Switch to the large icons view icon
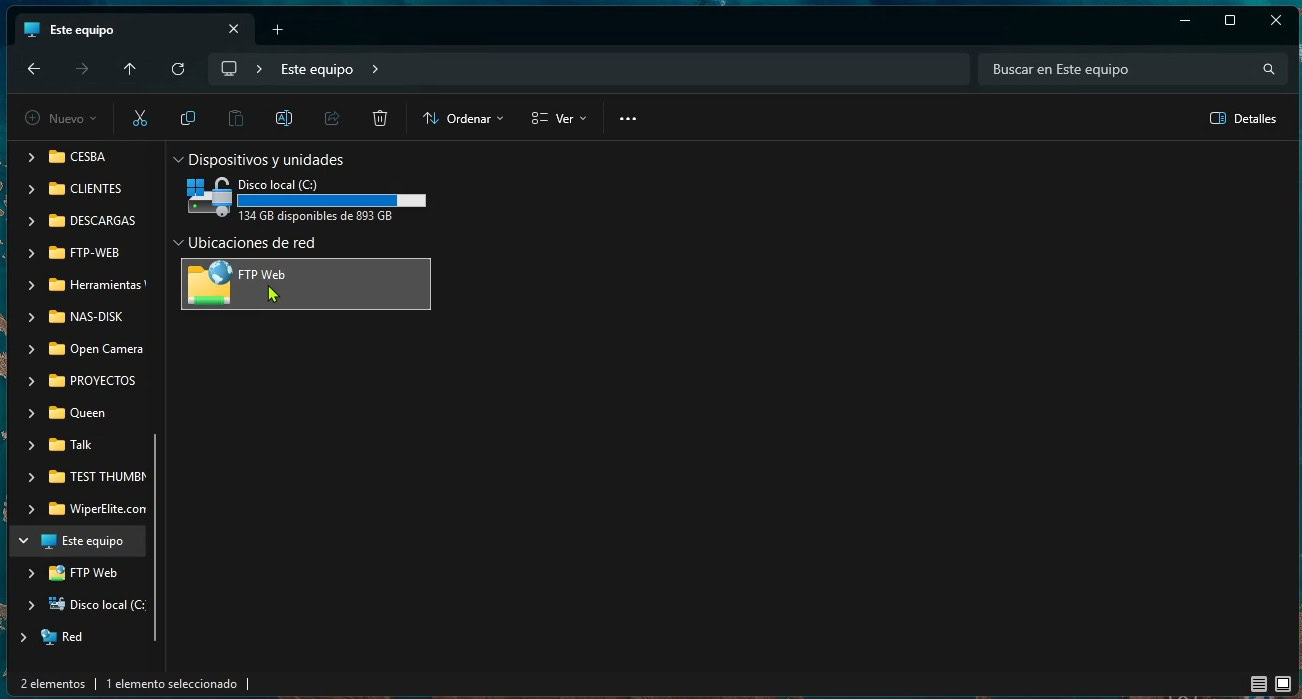Screen dimensions: 1302x699 pyautogui.click(x=1283, y=684)
